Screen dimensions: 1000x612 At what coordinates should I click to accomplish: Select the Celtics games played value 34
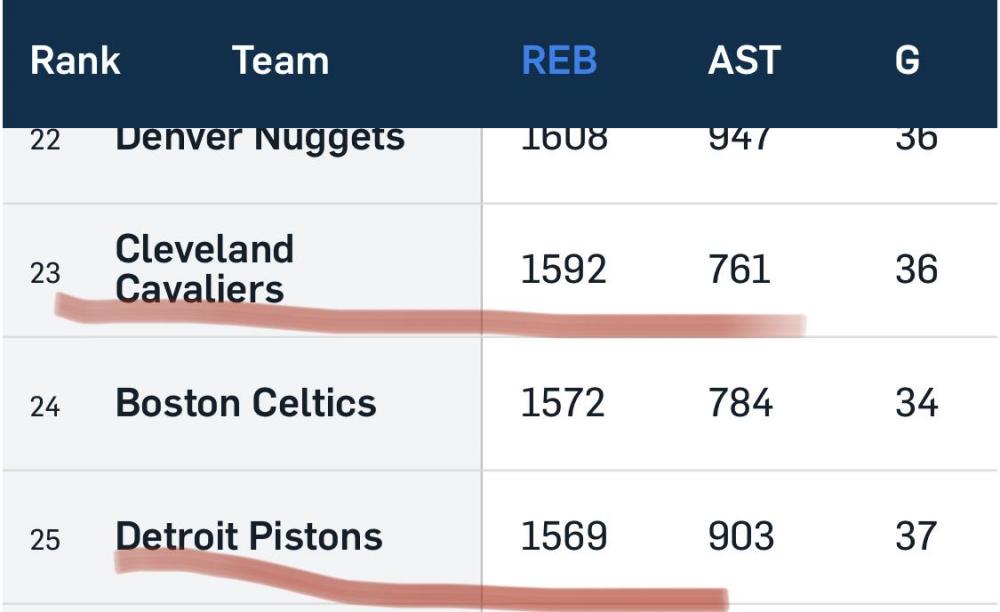tap(916, 404)
